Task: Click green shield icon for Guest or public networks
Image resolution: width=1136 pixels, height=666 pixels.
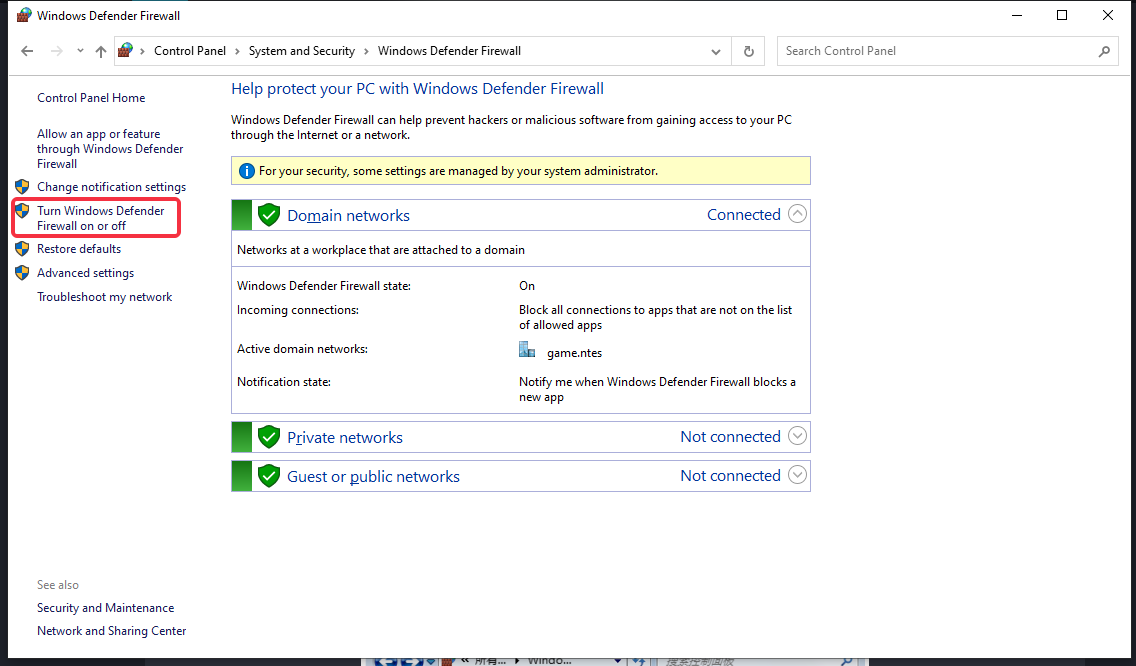Action: tap(269, 476)
